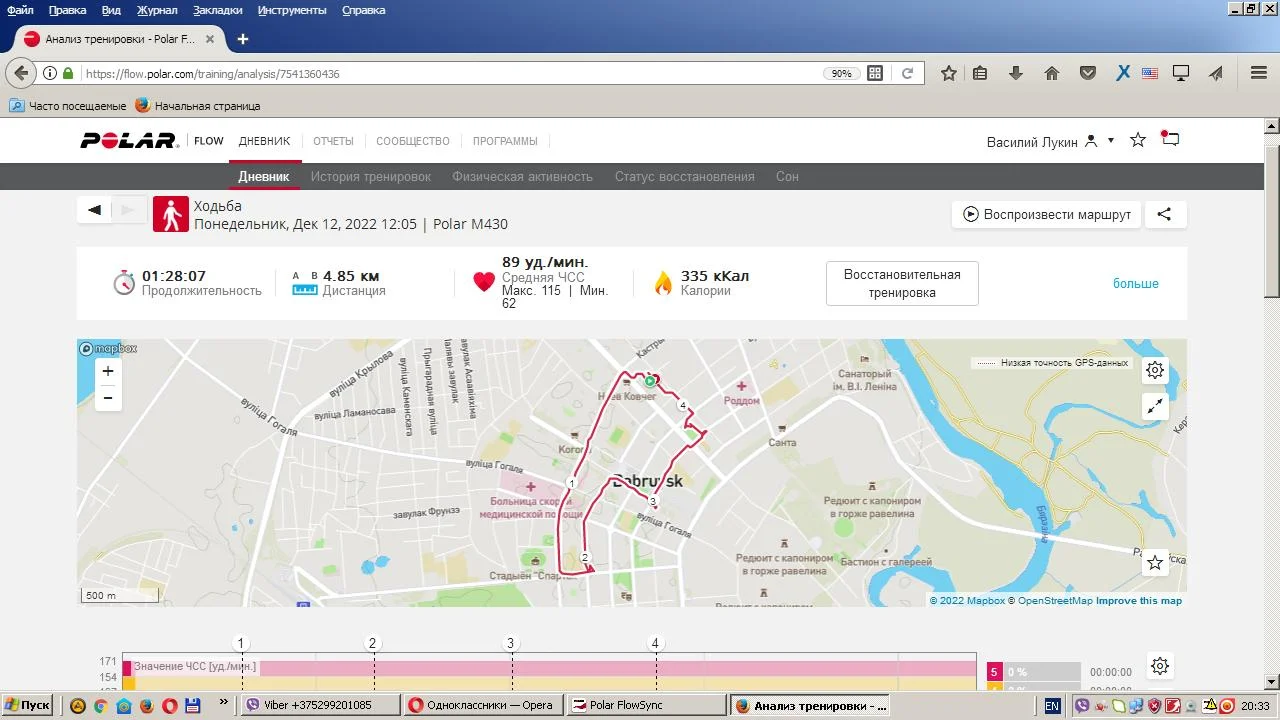Click the star icon in the map corner
The image size is (1280, 720).
click(1155, 563)
